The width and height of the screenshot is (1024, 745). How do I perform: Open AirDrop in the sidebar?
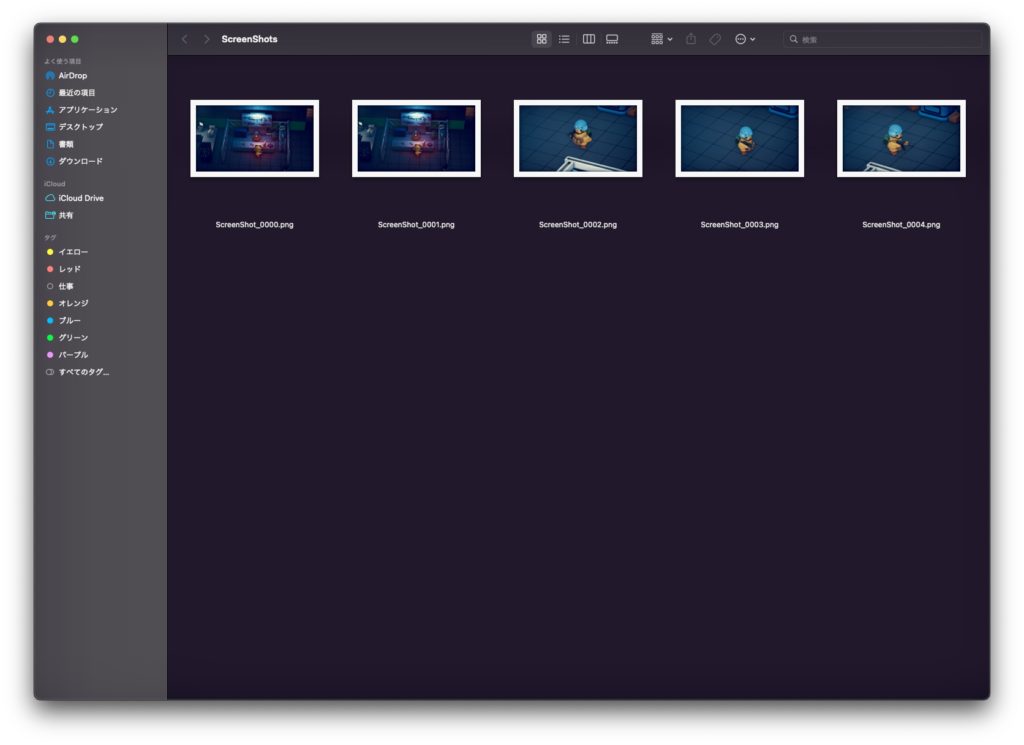point(72,75)
